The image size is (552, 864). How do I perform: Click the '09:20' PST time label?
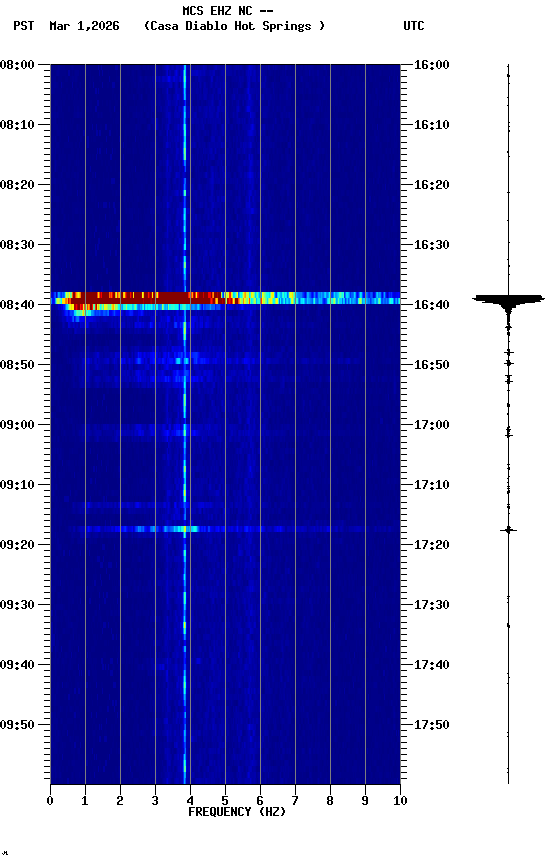coord(17,546)
